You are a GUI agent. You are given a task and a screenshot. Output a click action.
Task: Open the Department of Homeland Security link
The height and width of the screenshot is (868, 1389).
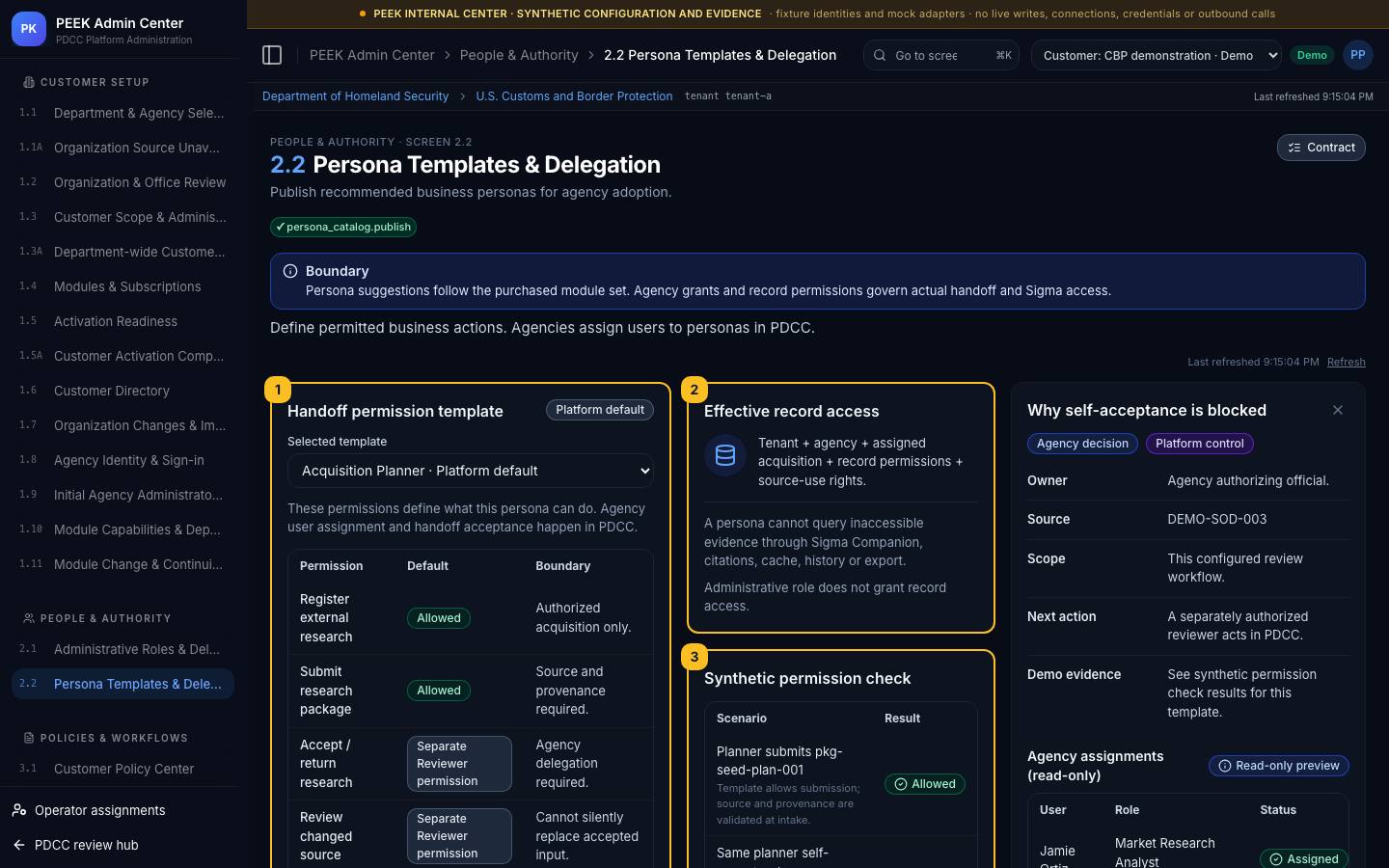pos(355,96)
